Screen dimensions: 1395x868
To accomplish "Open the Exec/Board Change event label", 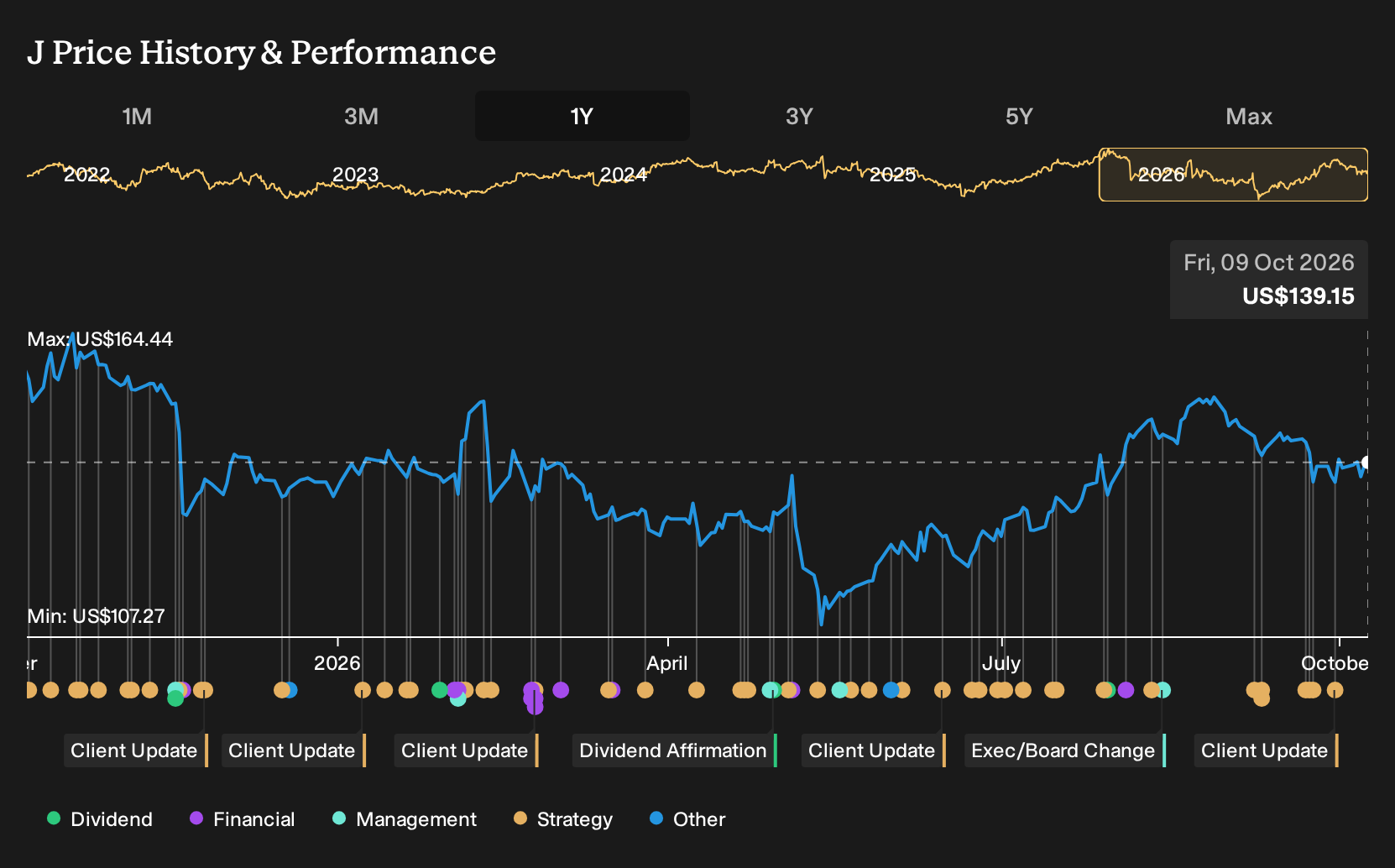I will (1065, 750).
